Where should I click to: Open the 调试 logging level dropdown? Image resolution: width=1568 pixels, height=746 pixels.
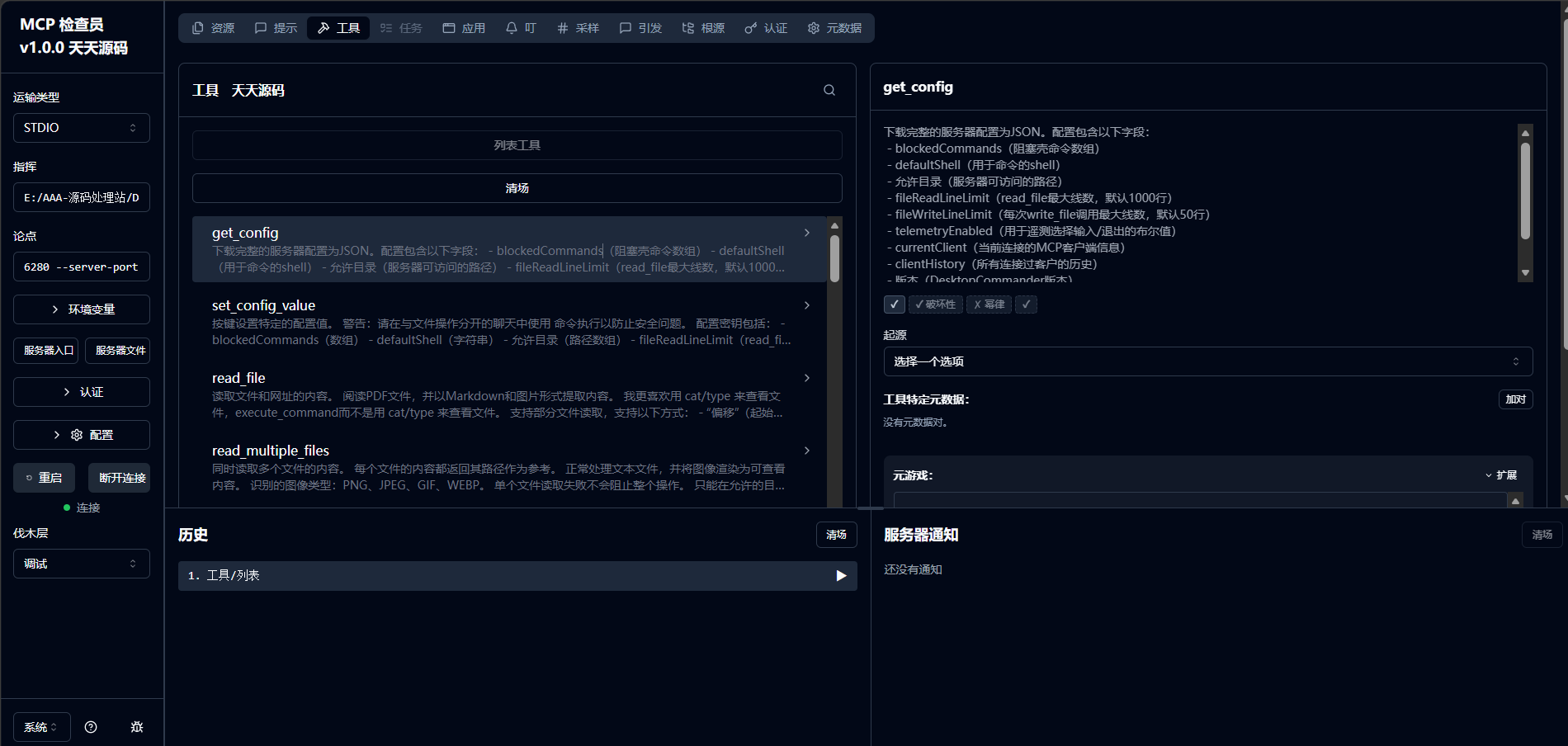coord(82,564)
